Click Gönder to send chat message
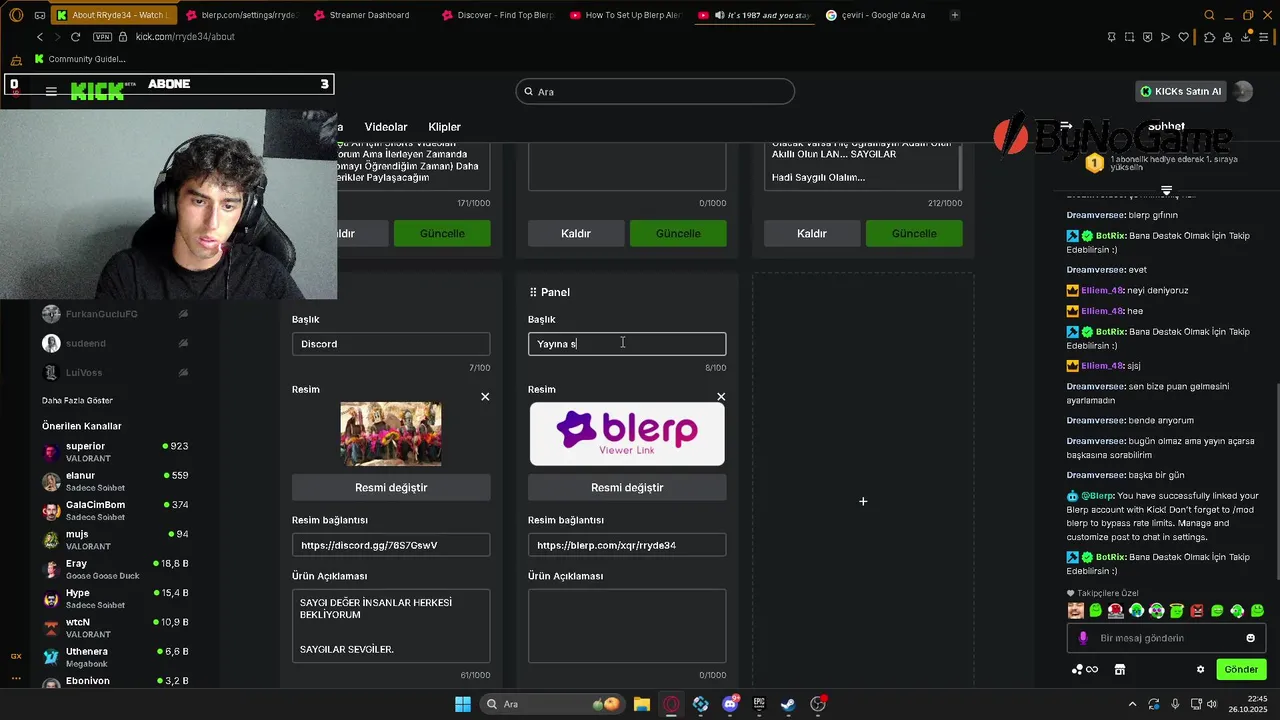The image size is (1280, 720). (x=1241, y=669)
